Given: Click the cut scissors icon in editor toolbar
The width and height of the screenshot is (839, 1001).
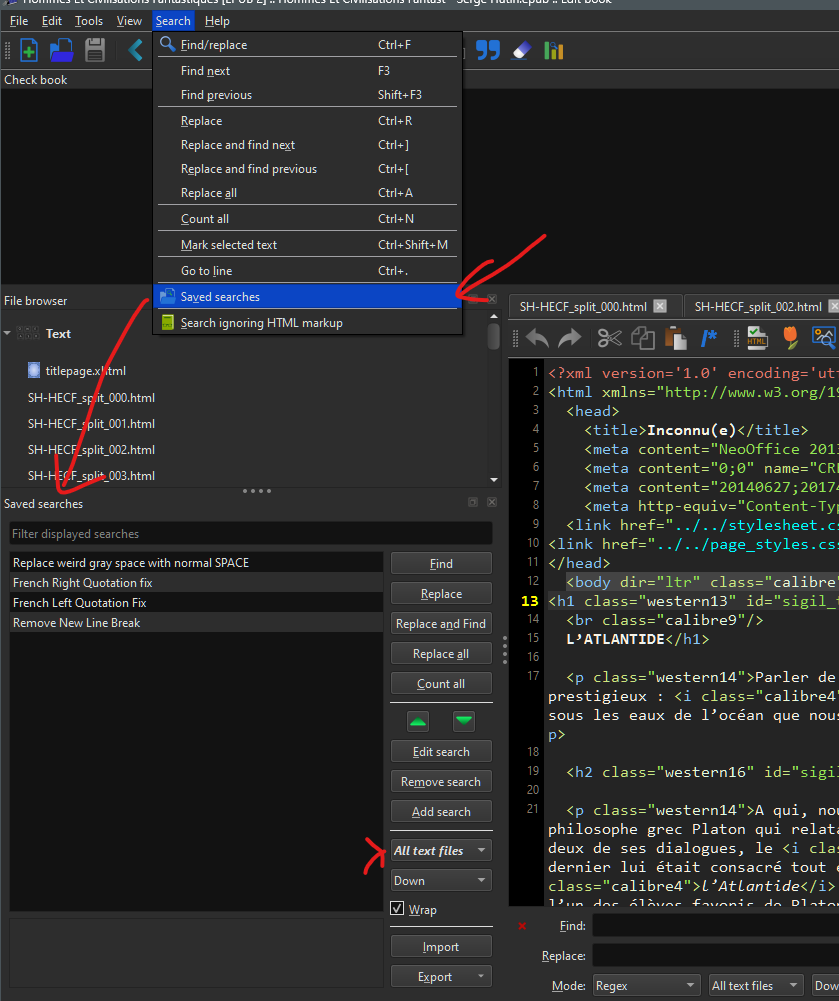Looking at the screenshot, I should coord(610,338).
